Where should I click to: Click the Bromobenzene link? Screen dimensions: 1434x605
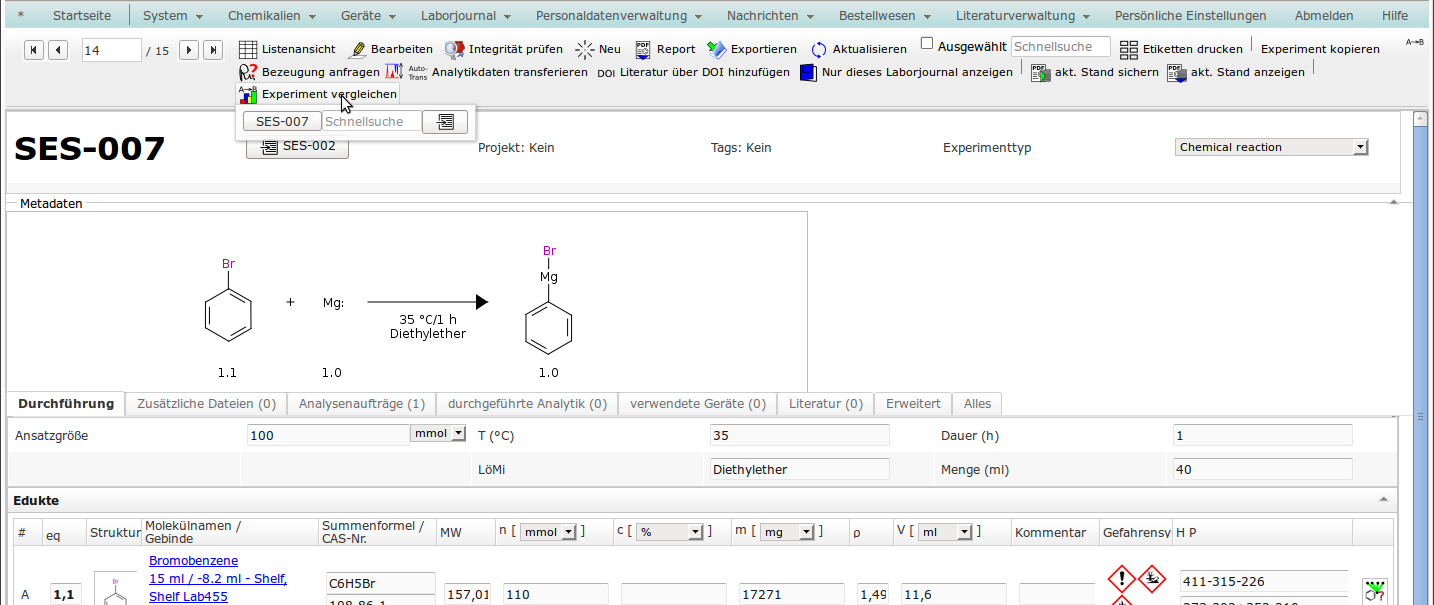pyautogui.click(x=193, y=560)
